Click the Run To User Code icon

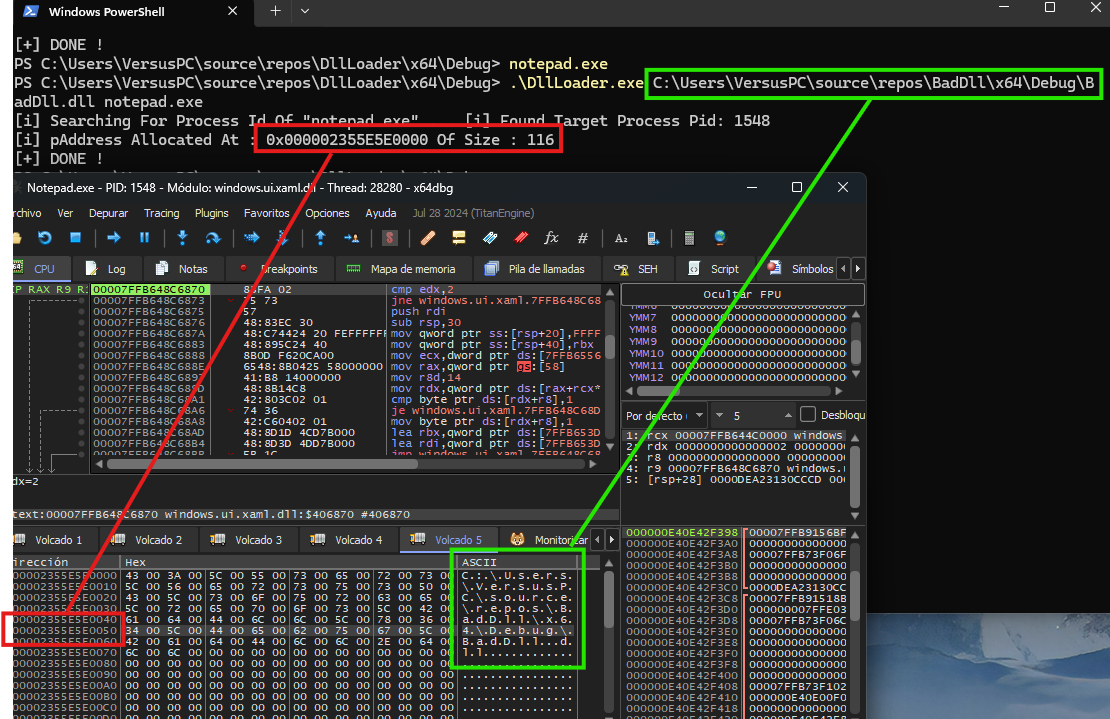pos(351,238)
